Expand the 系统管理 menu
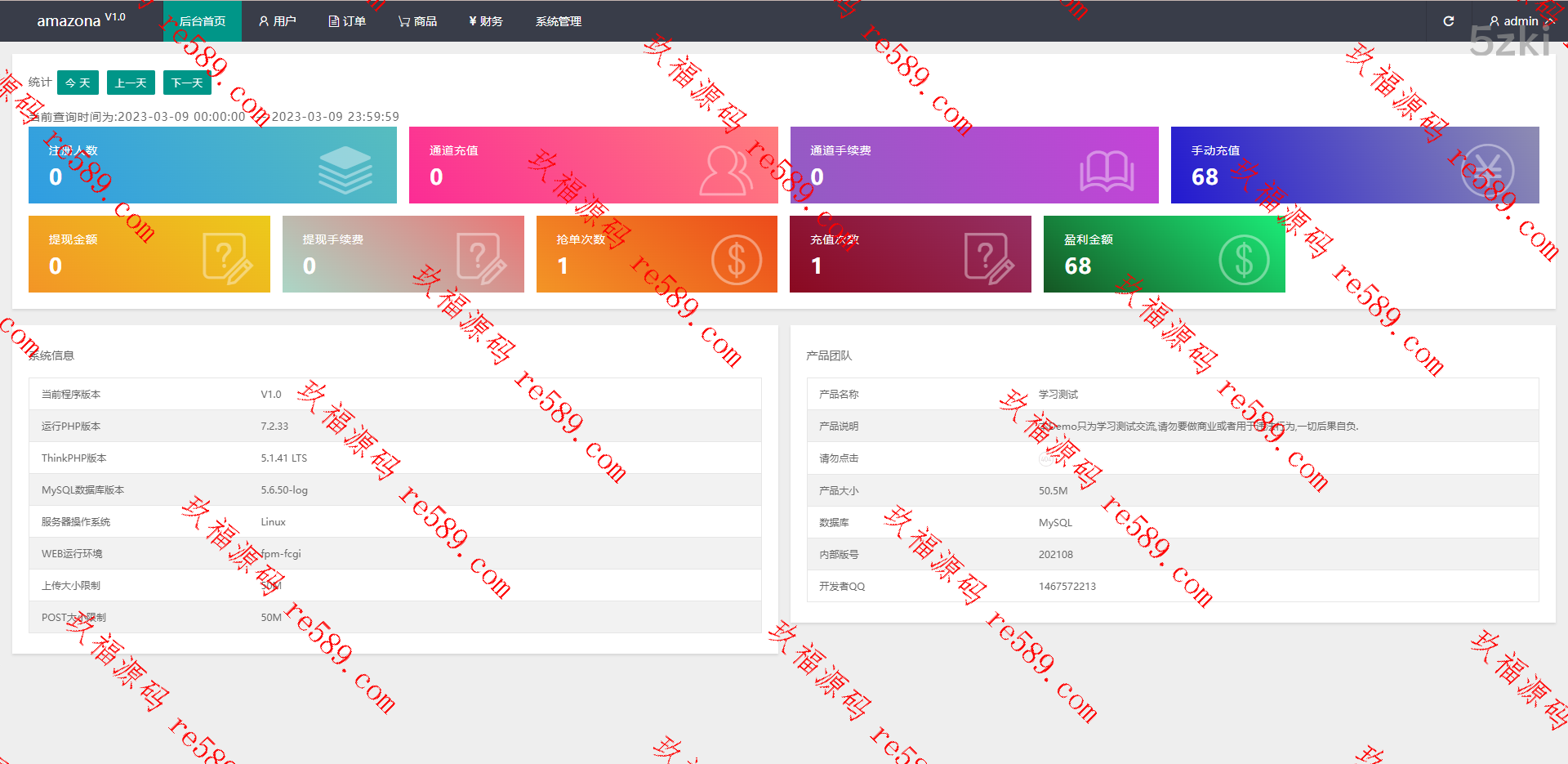The image size is (1568, 764). 558,21
